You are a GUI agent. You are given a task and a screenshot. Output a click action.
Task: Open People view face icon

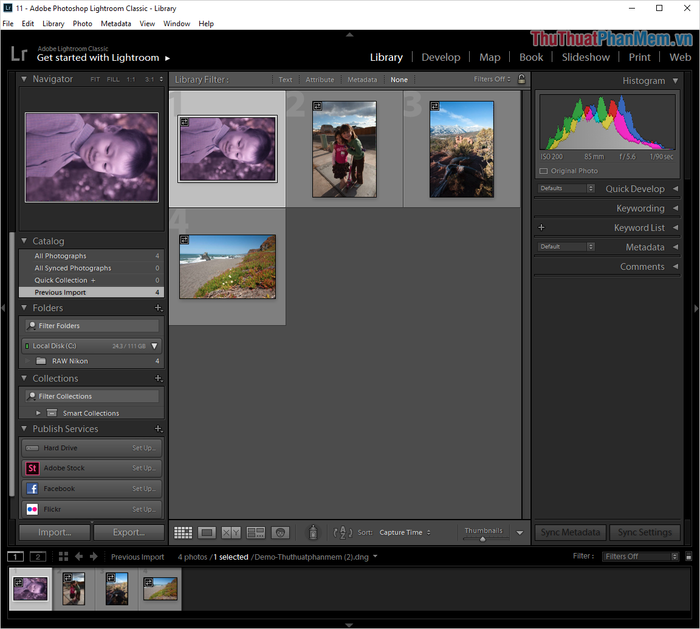[x=280, y=532]
